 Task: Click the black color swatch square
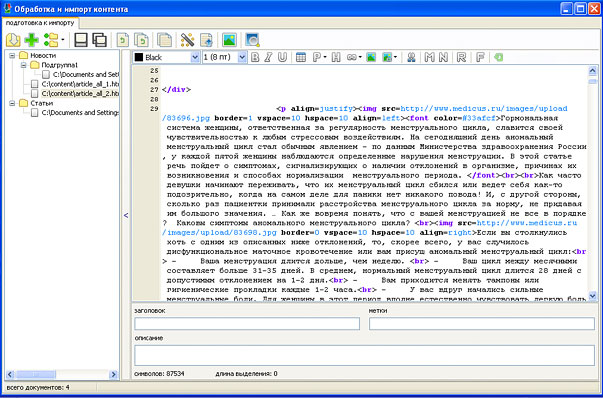(138, 57)
